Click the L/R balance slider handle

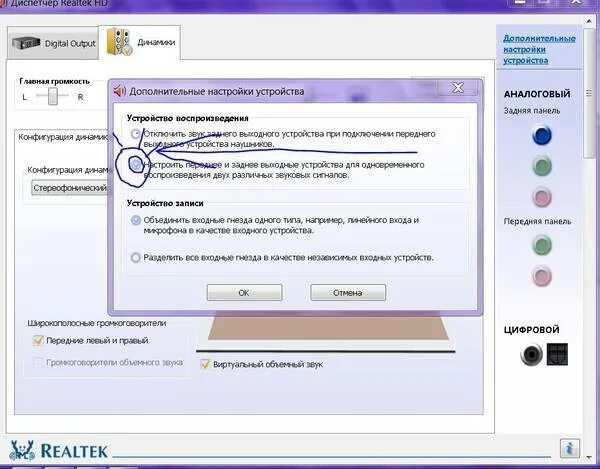pyautogui.click(x=53, y=96)
